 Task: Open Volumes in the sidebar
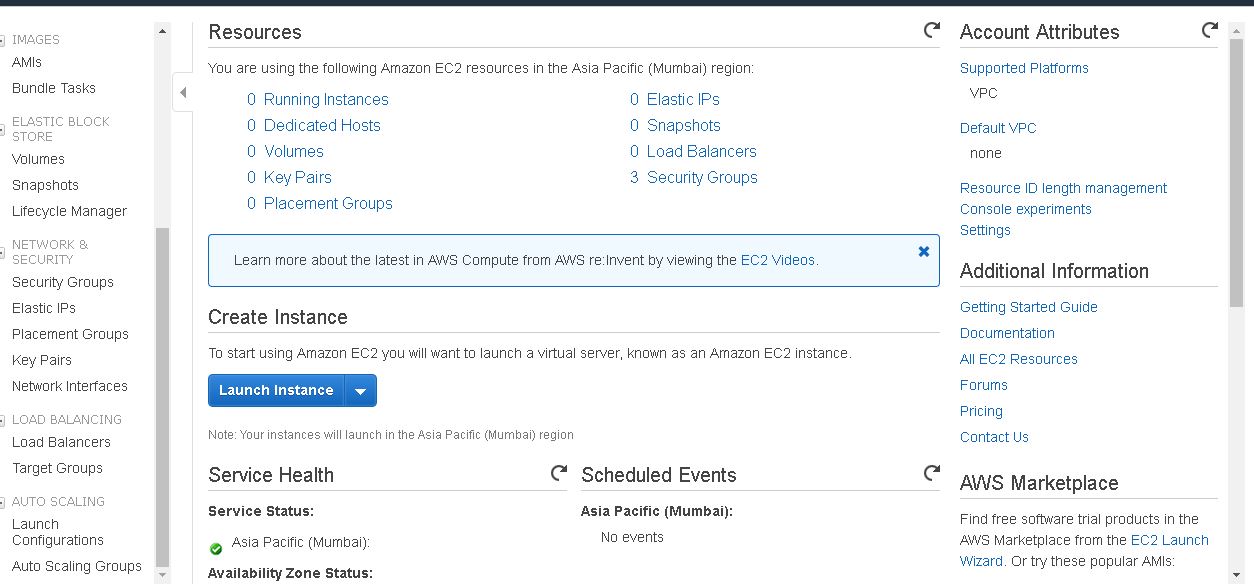38,159
